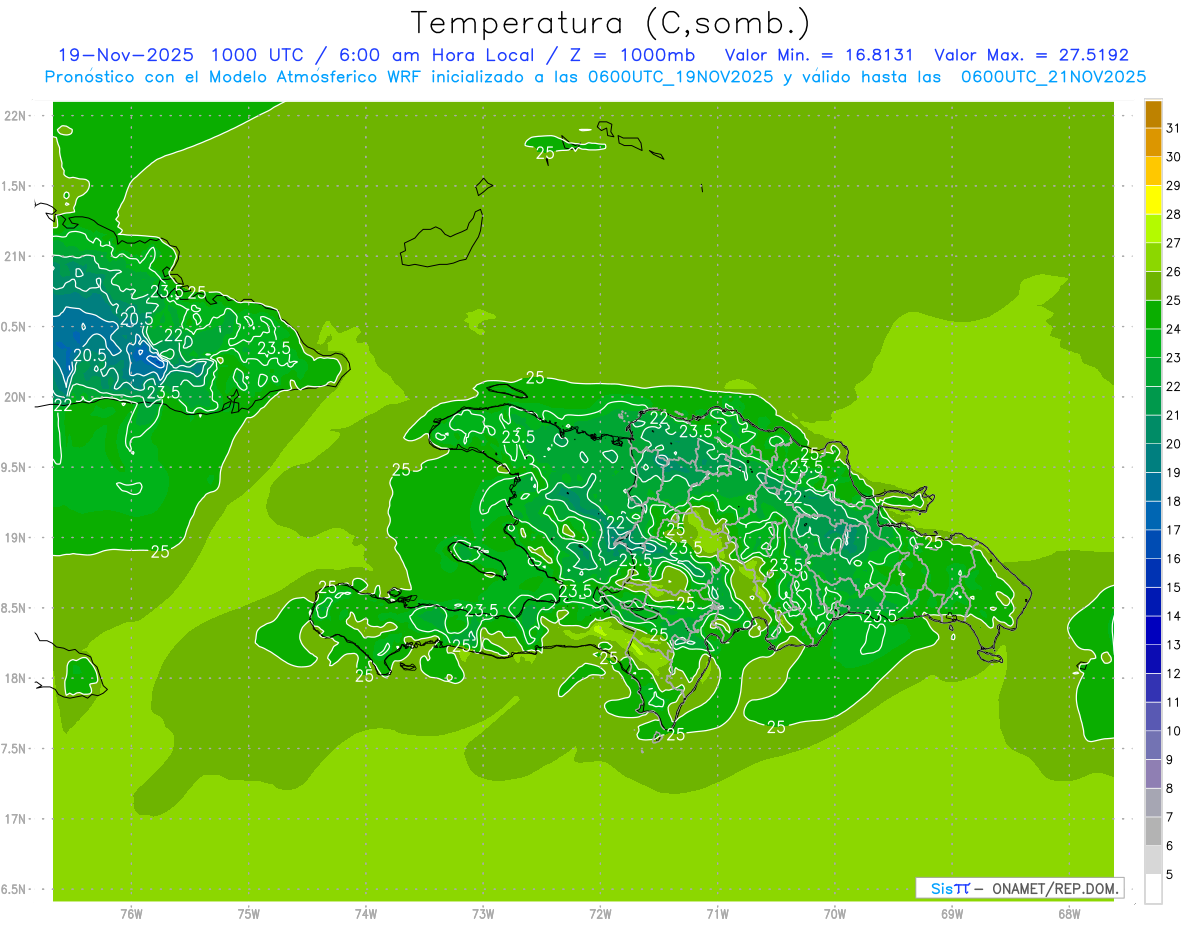
Task: Click the "75W" longitude axis label
Action: [249, 914]
